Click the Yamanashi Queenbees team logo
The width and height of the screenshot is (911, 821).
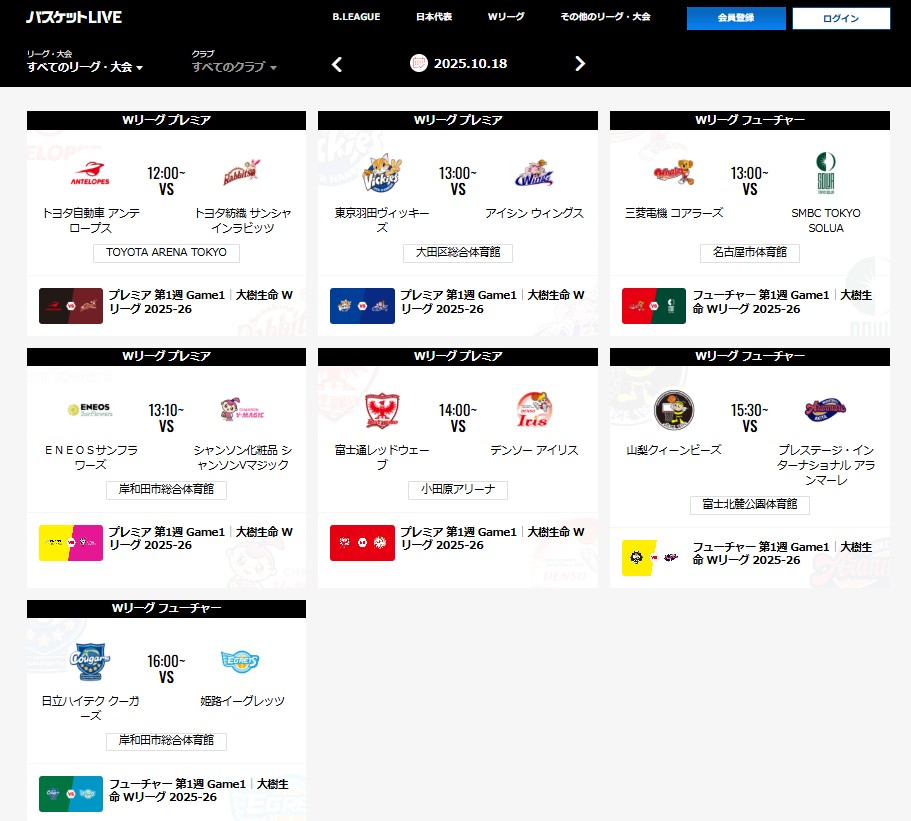coord(674,410)
